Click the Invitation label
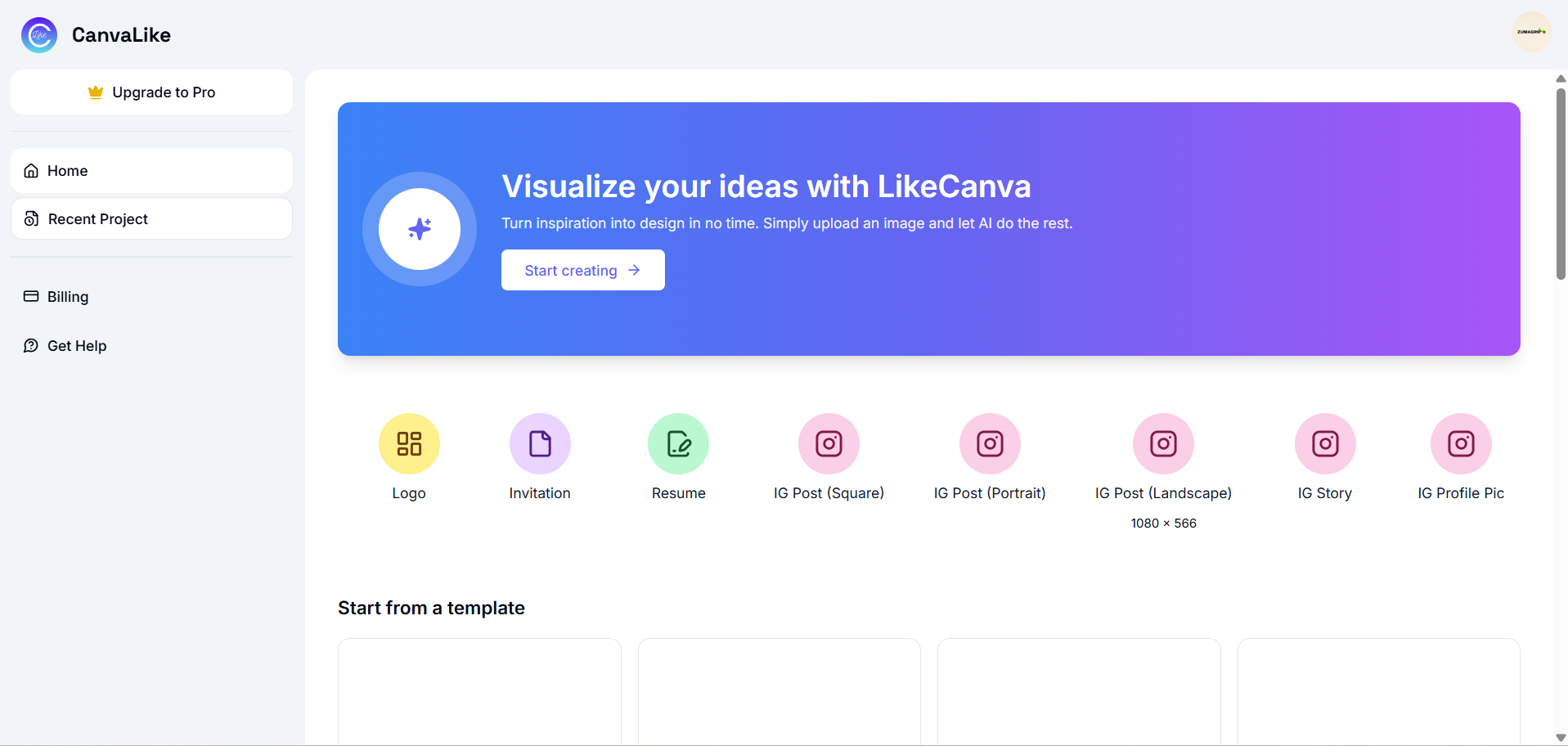The height and width of the screenshot is (746, 1568). (540, 493)
